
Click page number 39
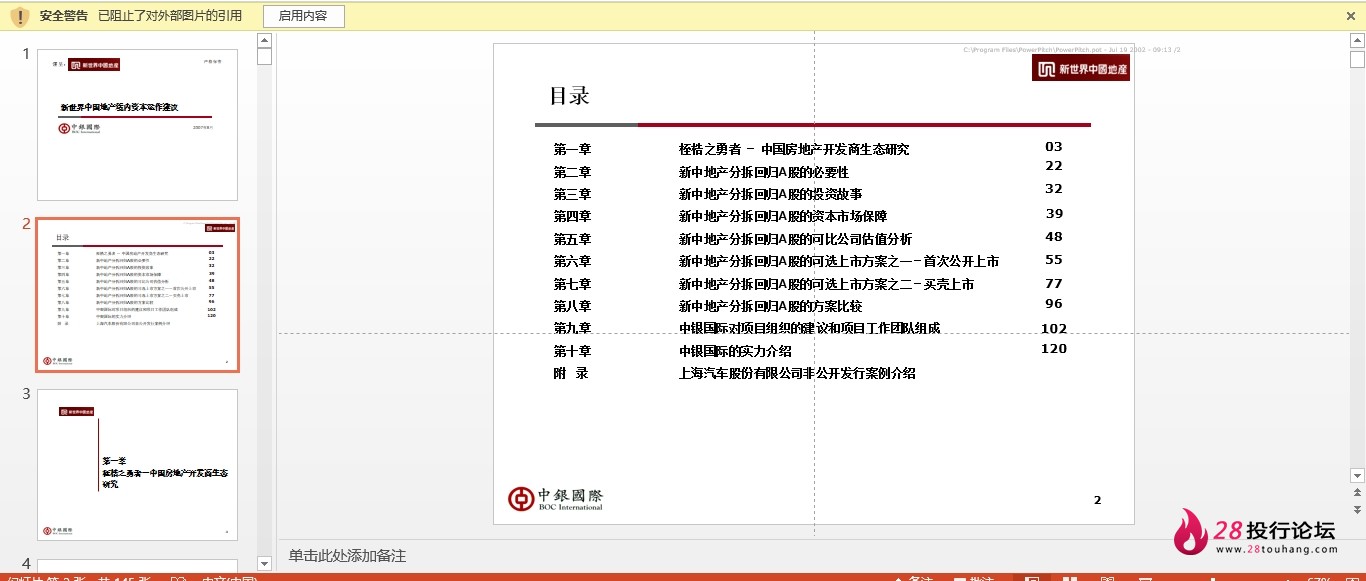(1054, 214)
